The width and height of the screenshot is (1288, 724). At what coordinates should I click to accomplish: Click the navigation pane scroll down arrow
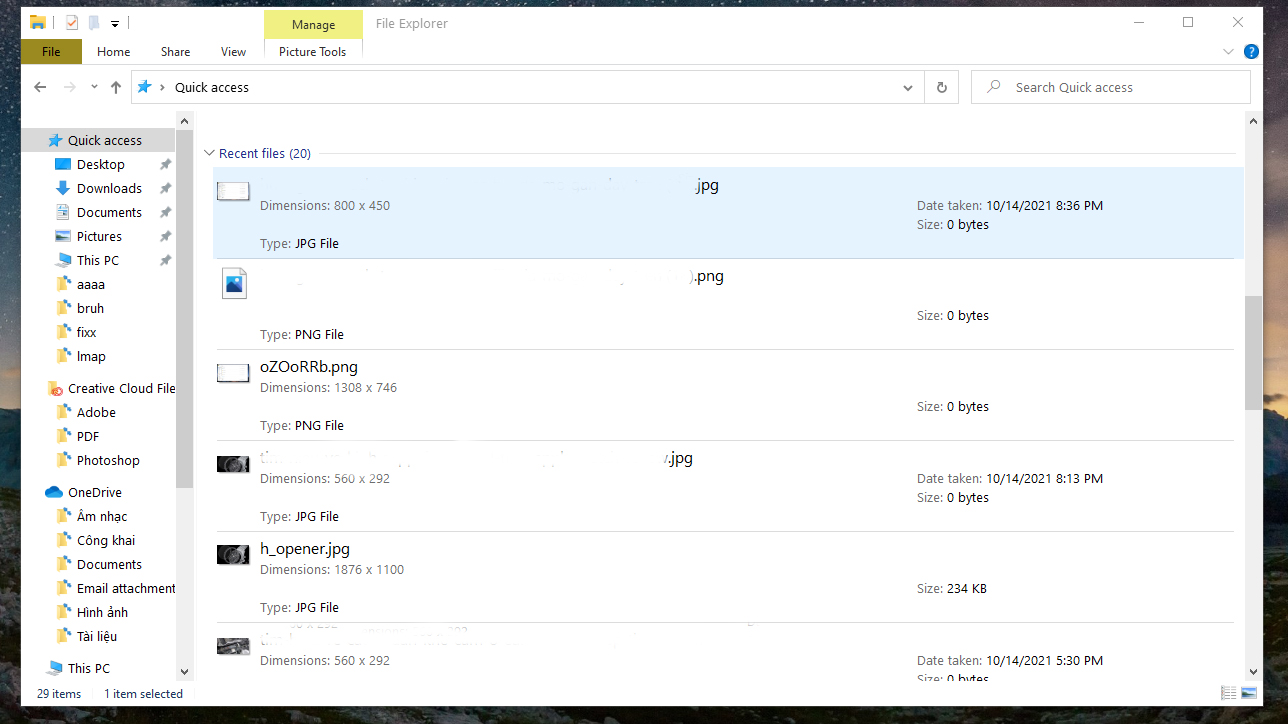pyautogui.click(x=184, y=672)
